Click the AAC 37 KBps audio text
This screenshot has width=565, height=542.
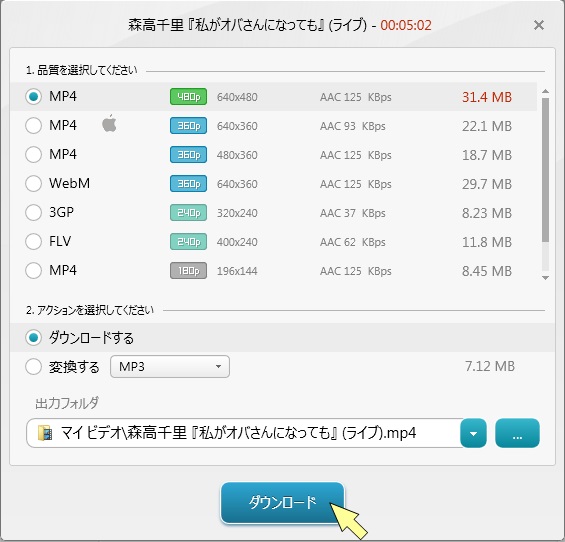[352, 213]
